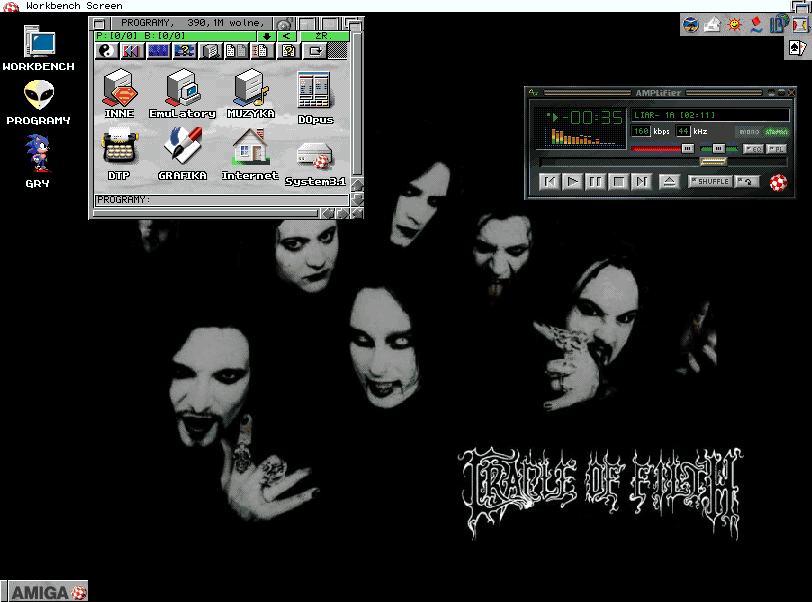
Task: Click the '160' kbps bitrate value
Action: click(641, 131)
